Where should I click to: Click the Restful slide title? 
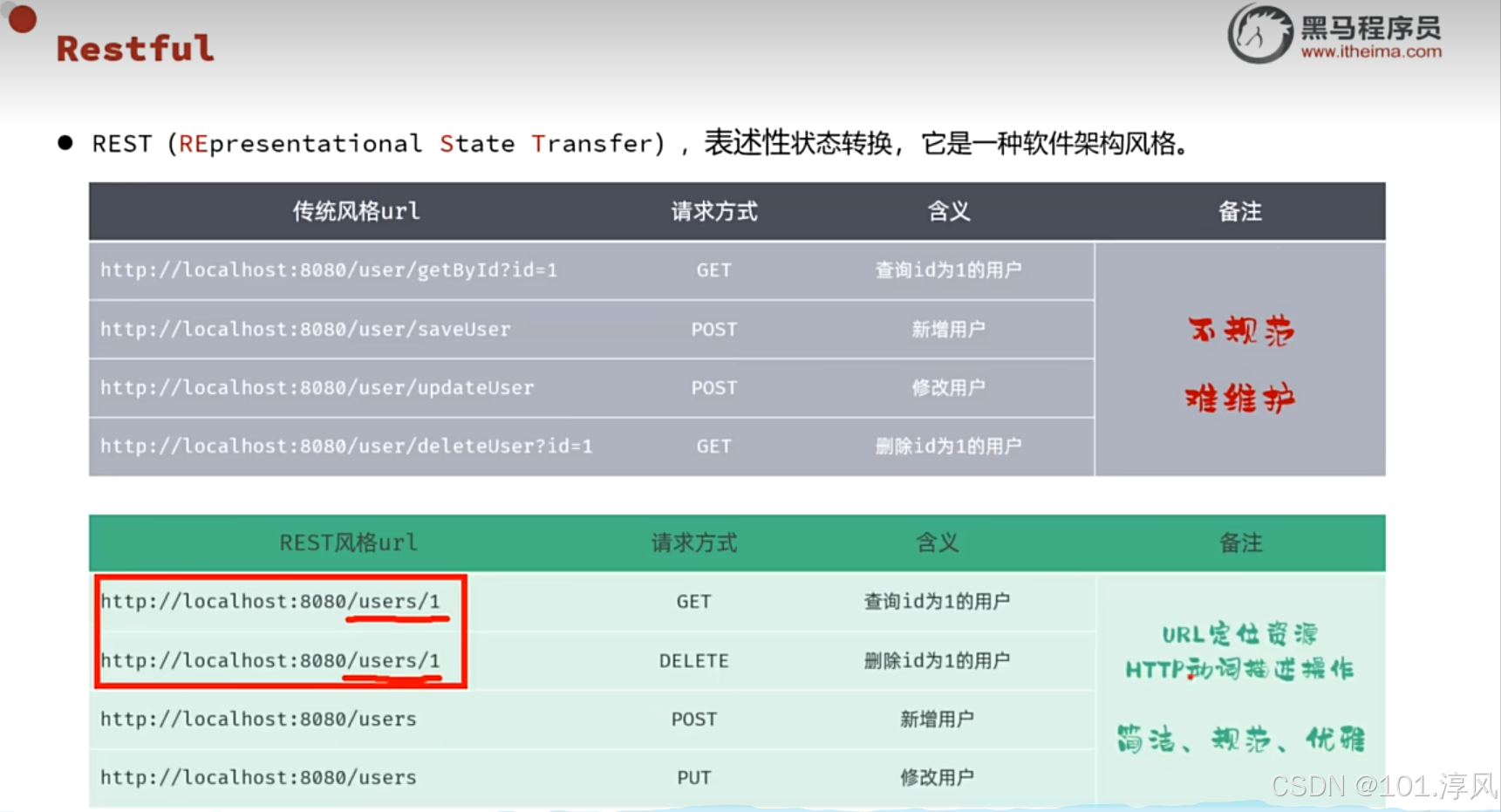click(x=135, y=48)
